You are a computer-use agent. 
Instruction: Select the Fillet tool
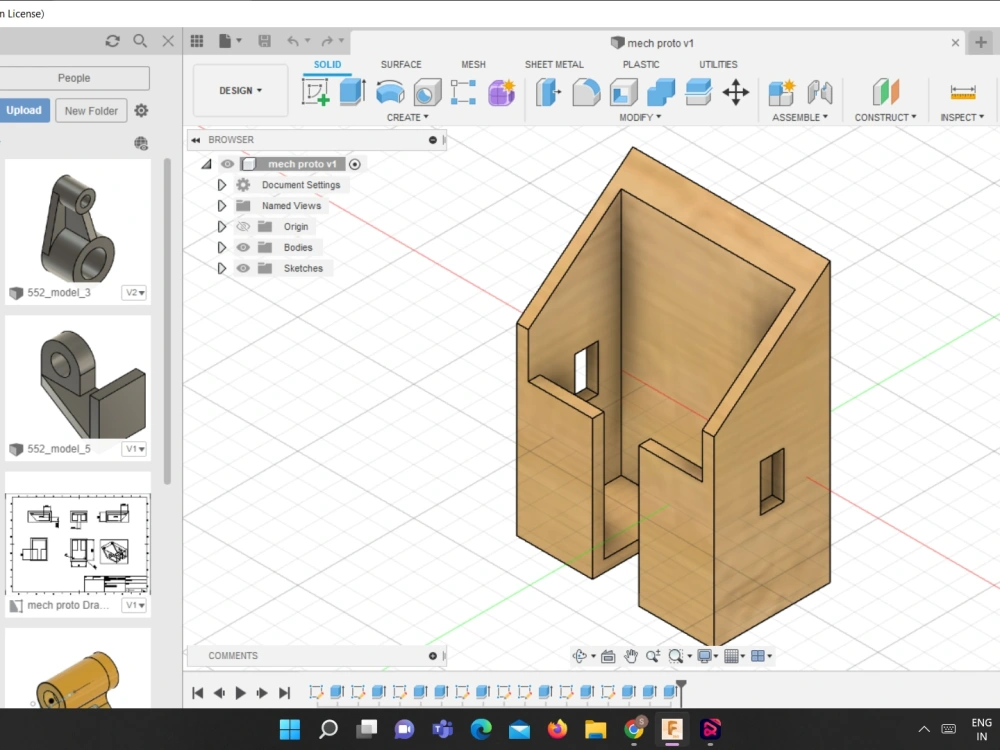[586, 92]
